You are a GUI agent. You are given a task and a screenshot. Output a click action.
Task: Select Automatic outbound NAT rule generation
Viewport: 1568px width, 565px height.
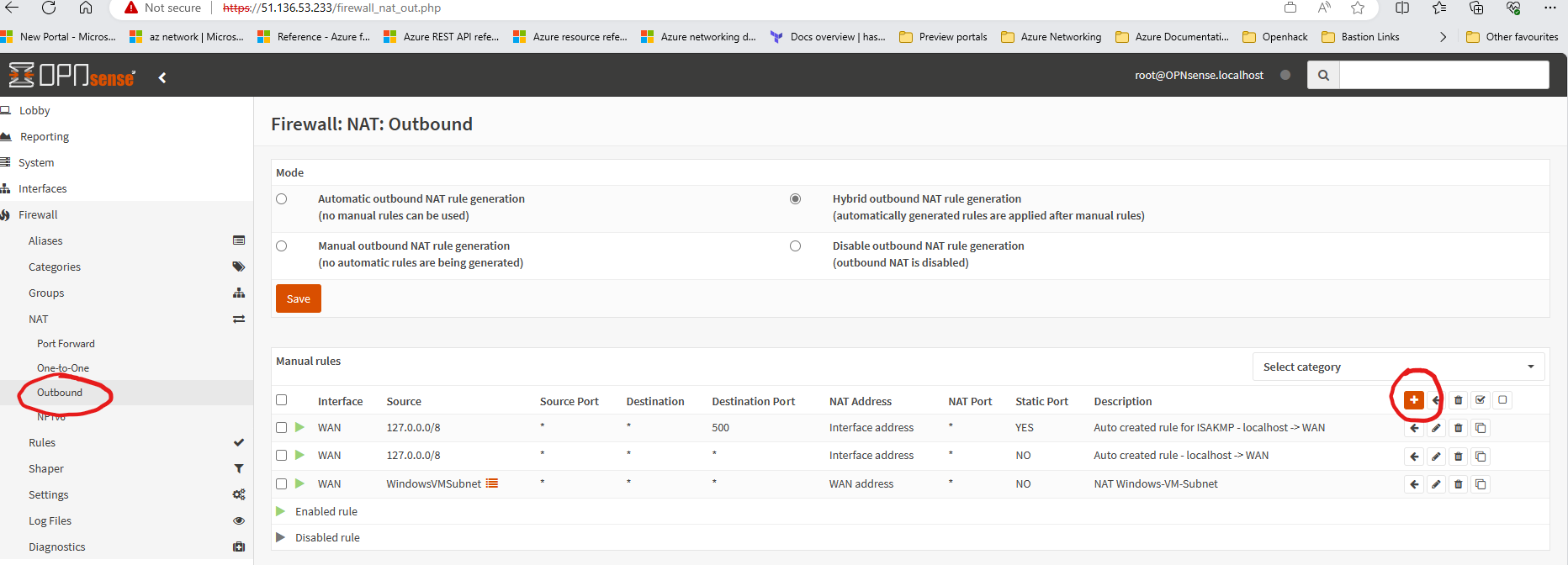point(282,199)
